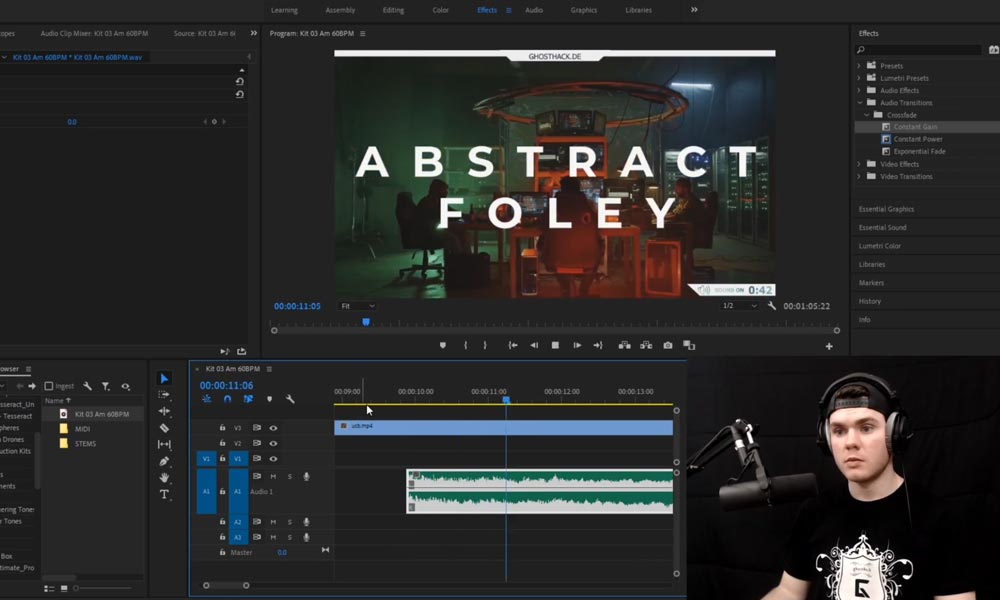Image resolution: width=1000 pixels, height=600 pixels.
Task: Open the Fit zoom level dropdown
Action: pos(357,306)
